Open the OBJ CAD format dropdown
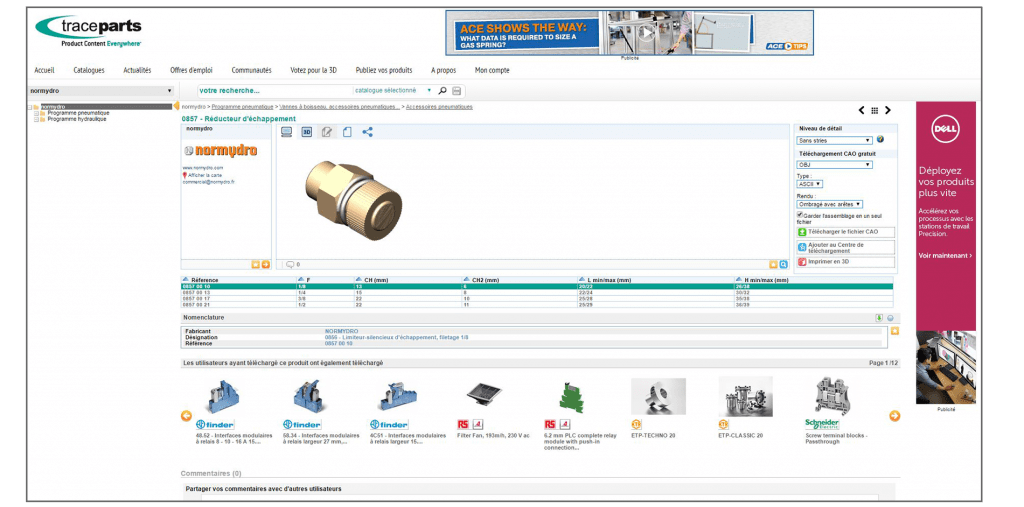 click(x=834, y=164)
